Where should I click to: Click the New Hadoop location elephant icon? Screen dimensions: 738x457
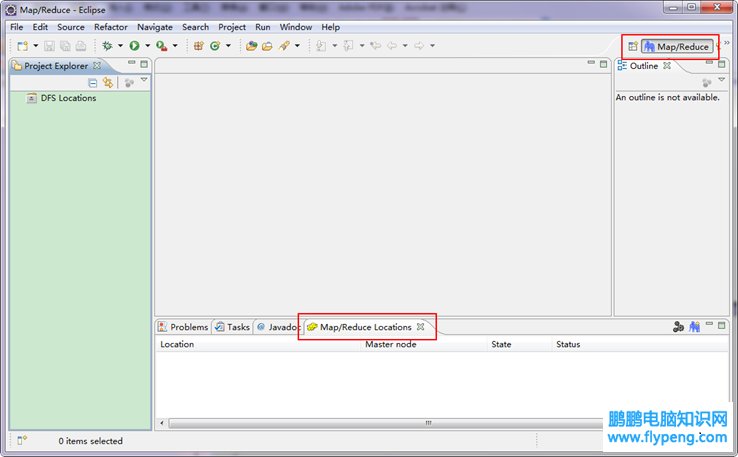point(694,327)
